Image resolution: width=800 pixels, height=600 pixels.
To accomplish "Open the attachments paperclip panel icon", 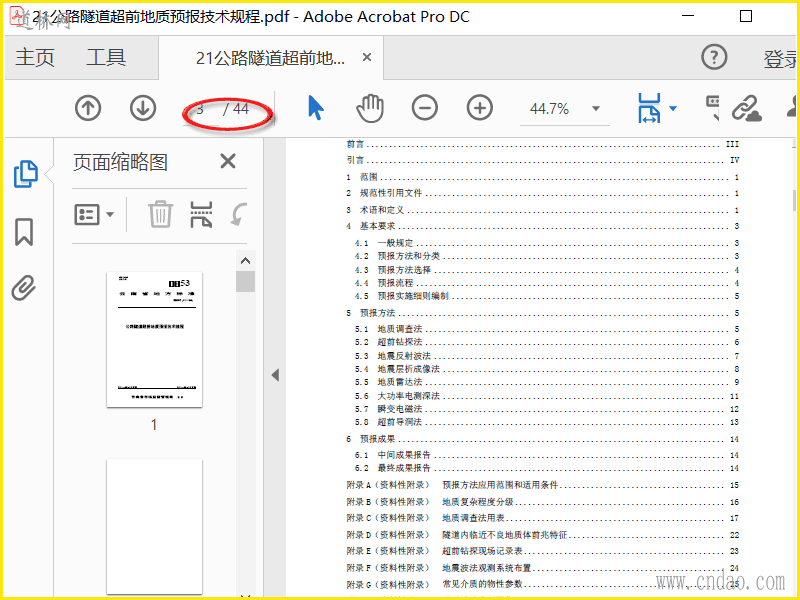I will pos(24,288).
